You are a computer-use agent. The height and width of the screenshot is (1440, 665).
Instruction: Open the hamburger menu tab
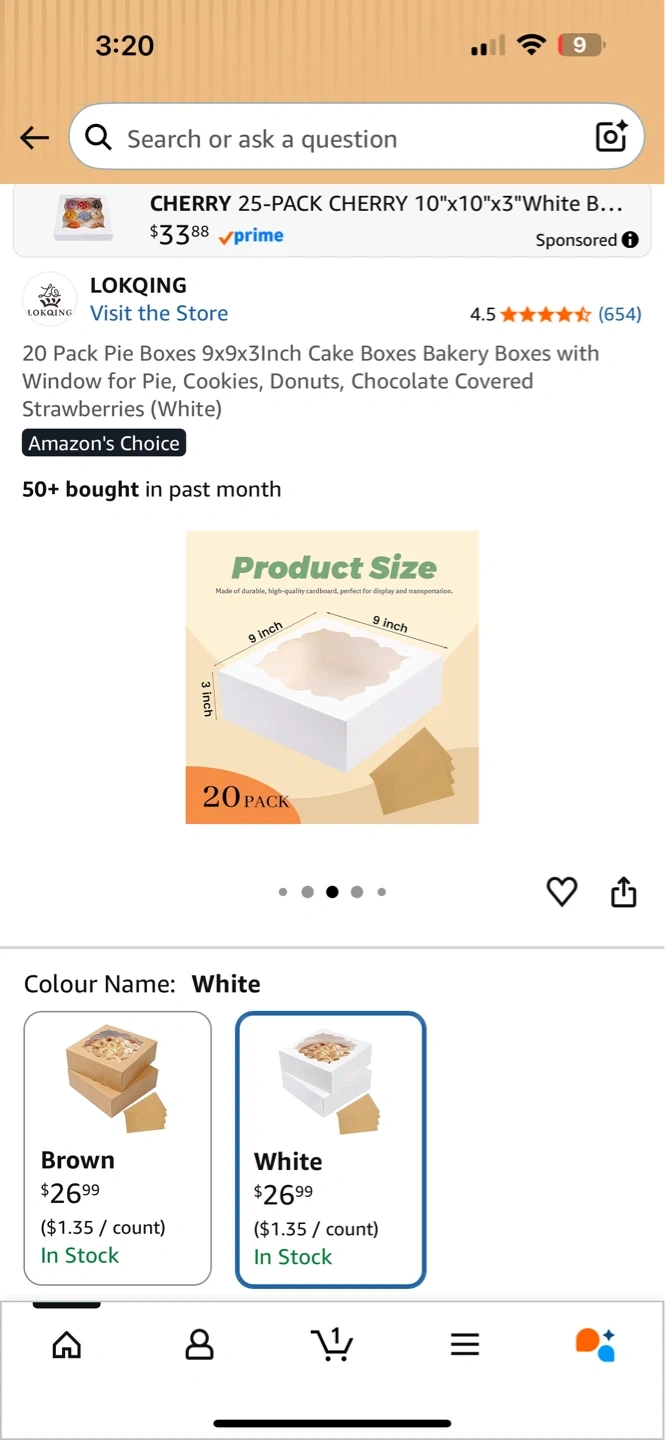point(465,1345)
